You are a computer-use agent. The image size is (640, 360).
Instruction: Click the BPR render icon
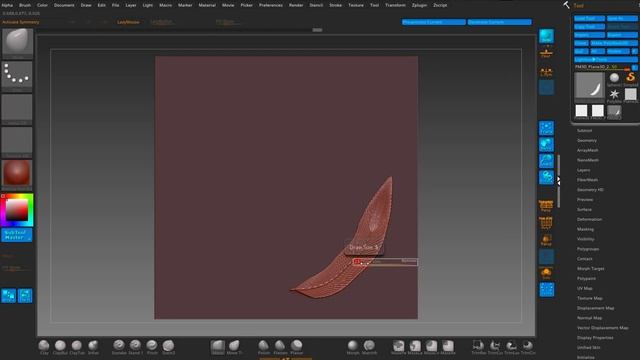[x=546, y=36]
